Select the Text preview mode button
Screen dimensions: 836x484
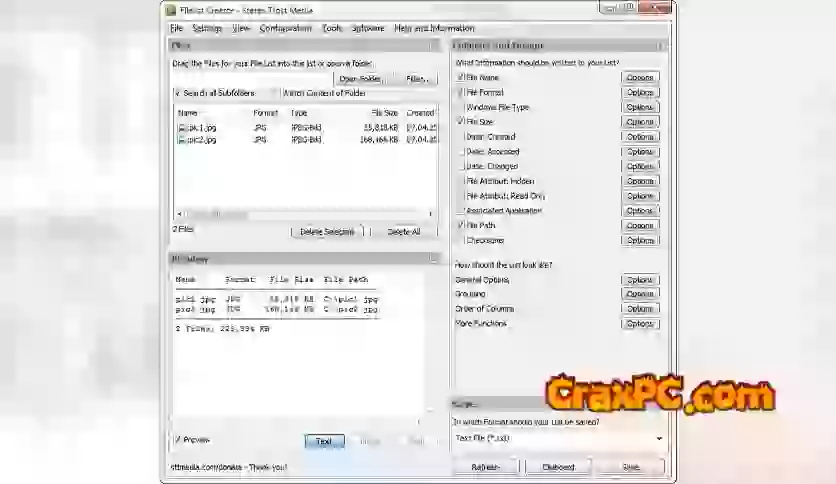324,441
